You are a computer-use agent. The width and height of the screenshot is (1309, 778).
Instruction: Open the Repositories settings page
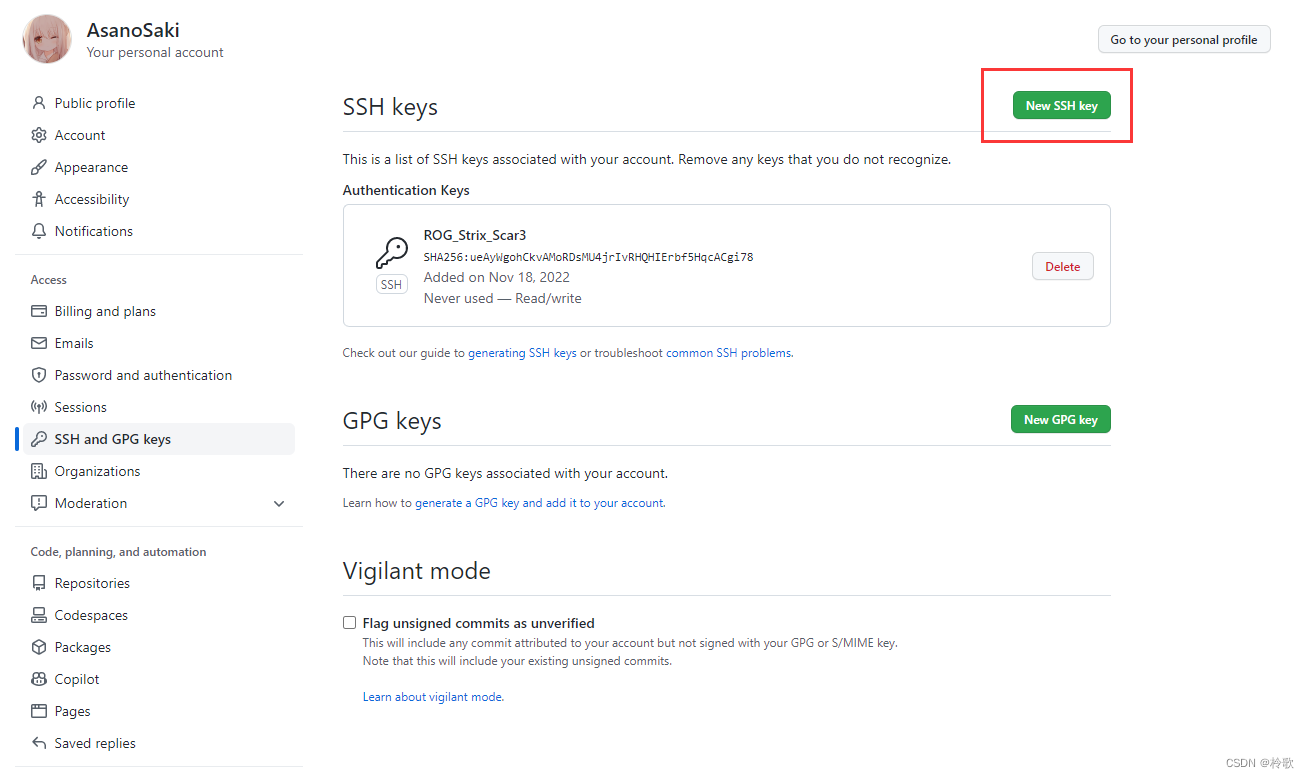(92, 583)
